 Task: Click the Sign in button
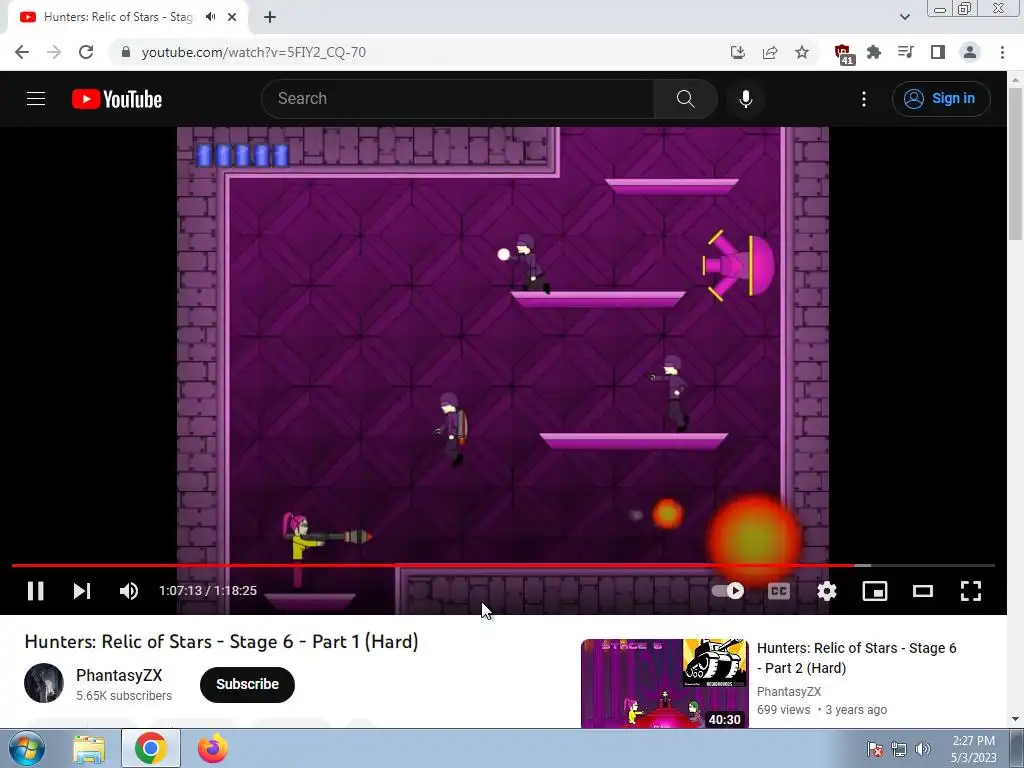(x=941, y=99)
